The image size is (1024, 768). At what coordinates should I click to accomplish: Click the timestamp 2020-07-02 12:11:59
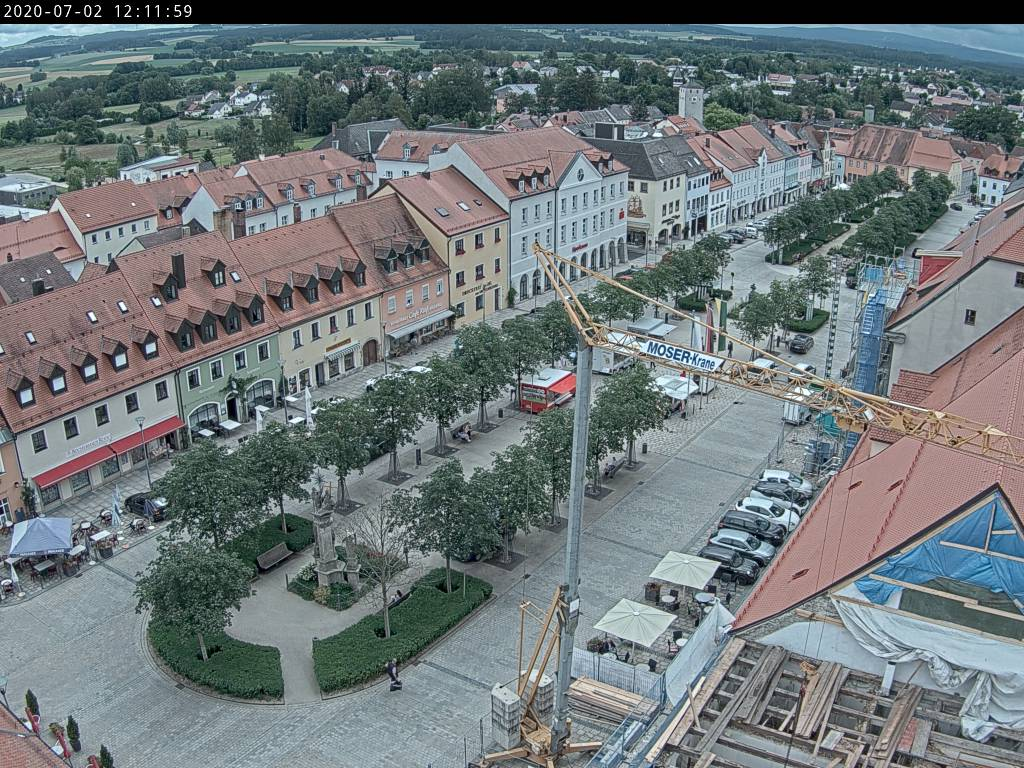98,11
